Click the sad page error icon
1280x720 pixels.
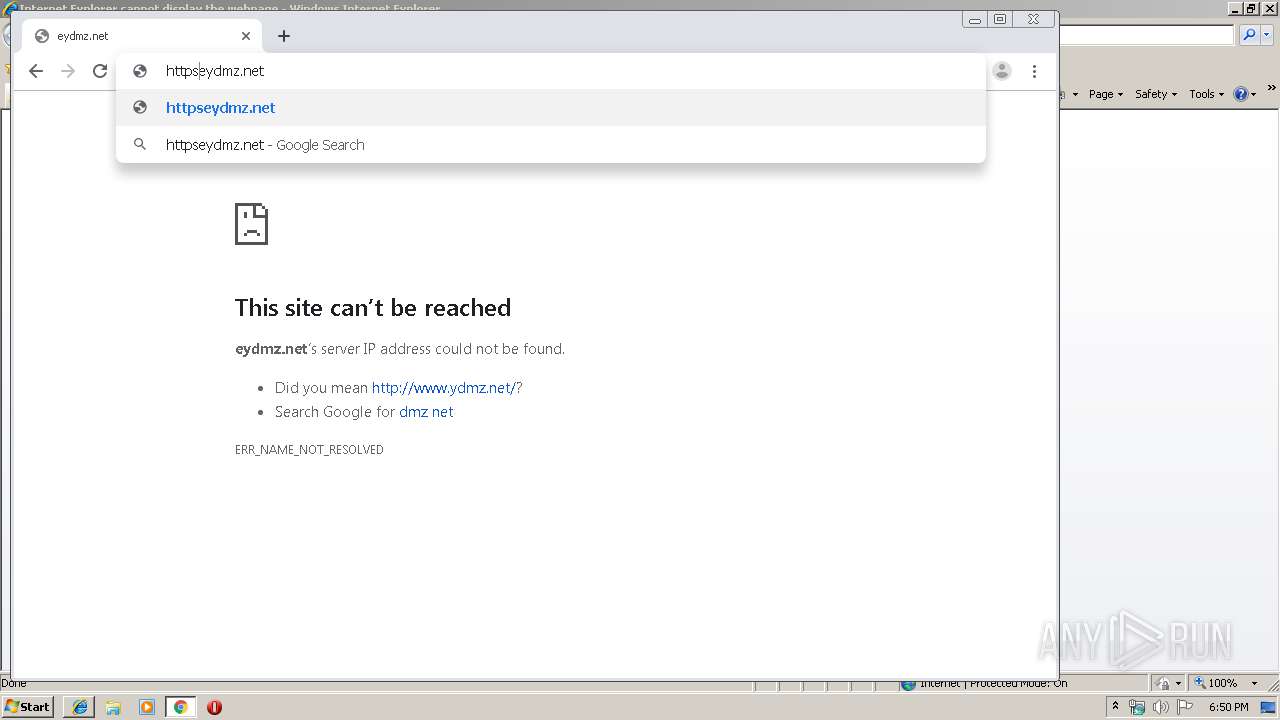click(x=251, y=224)
